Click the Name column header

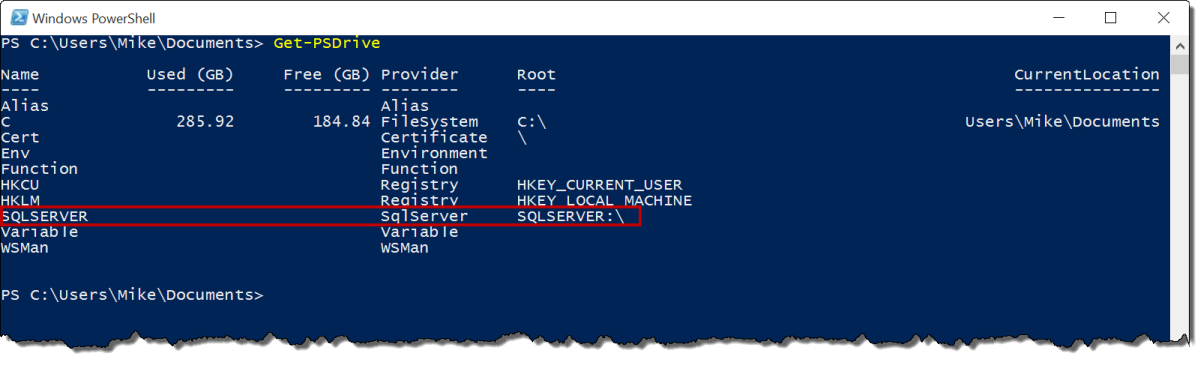pyautogui.click(x=21, y=75)
